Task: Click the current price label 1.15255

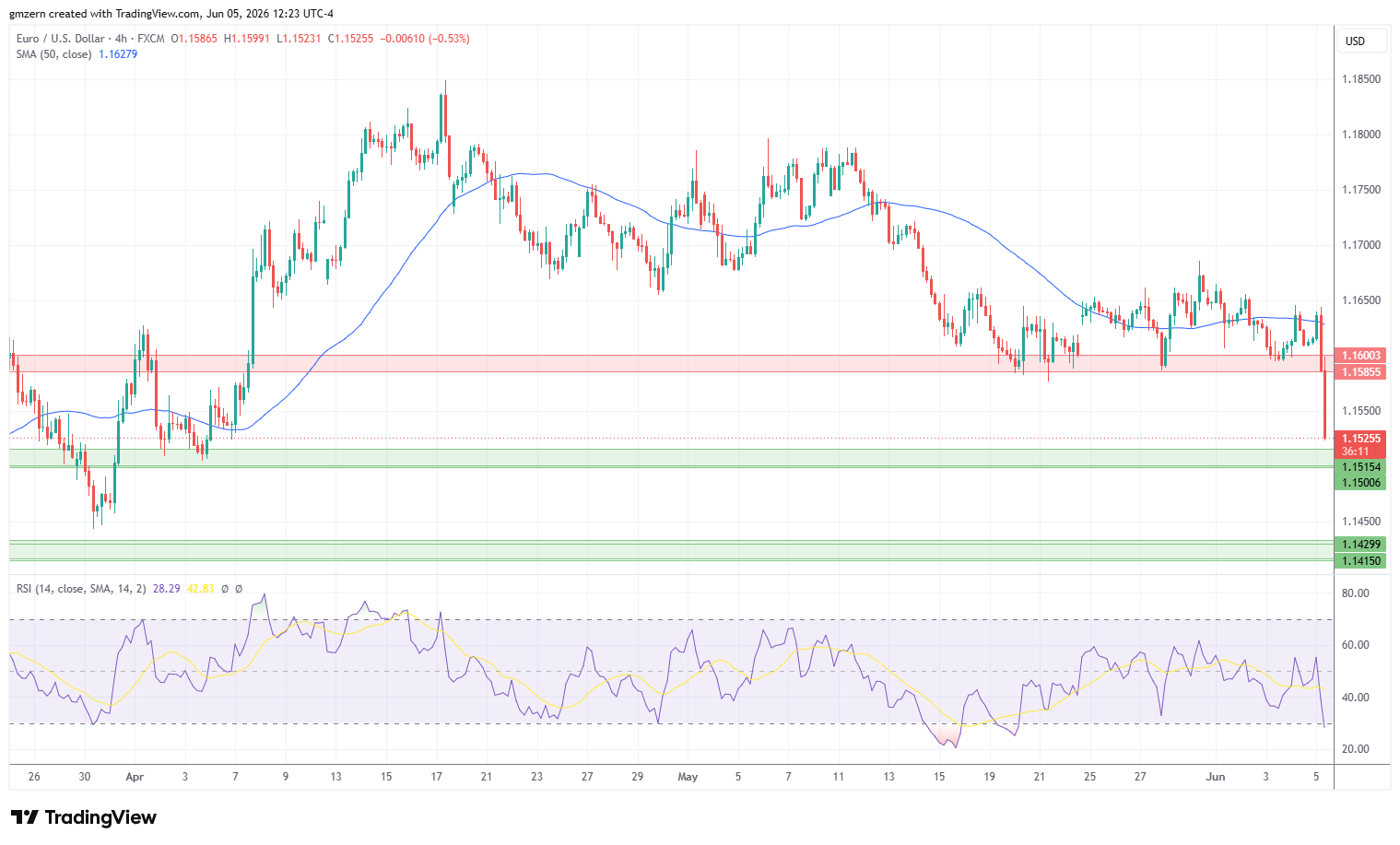Action: point(1360,439)
